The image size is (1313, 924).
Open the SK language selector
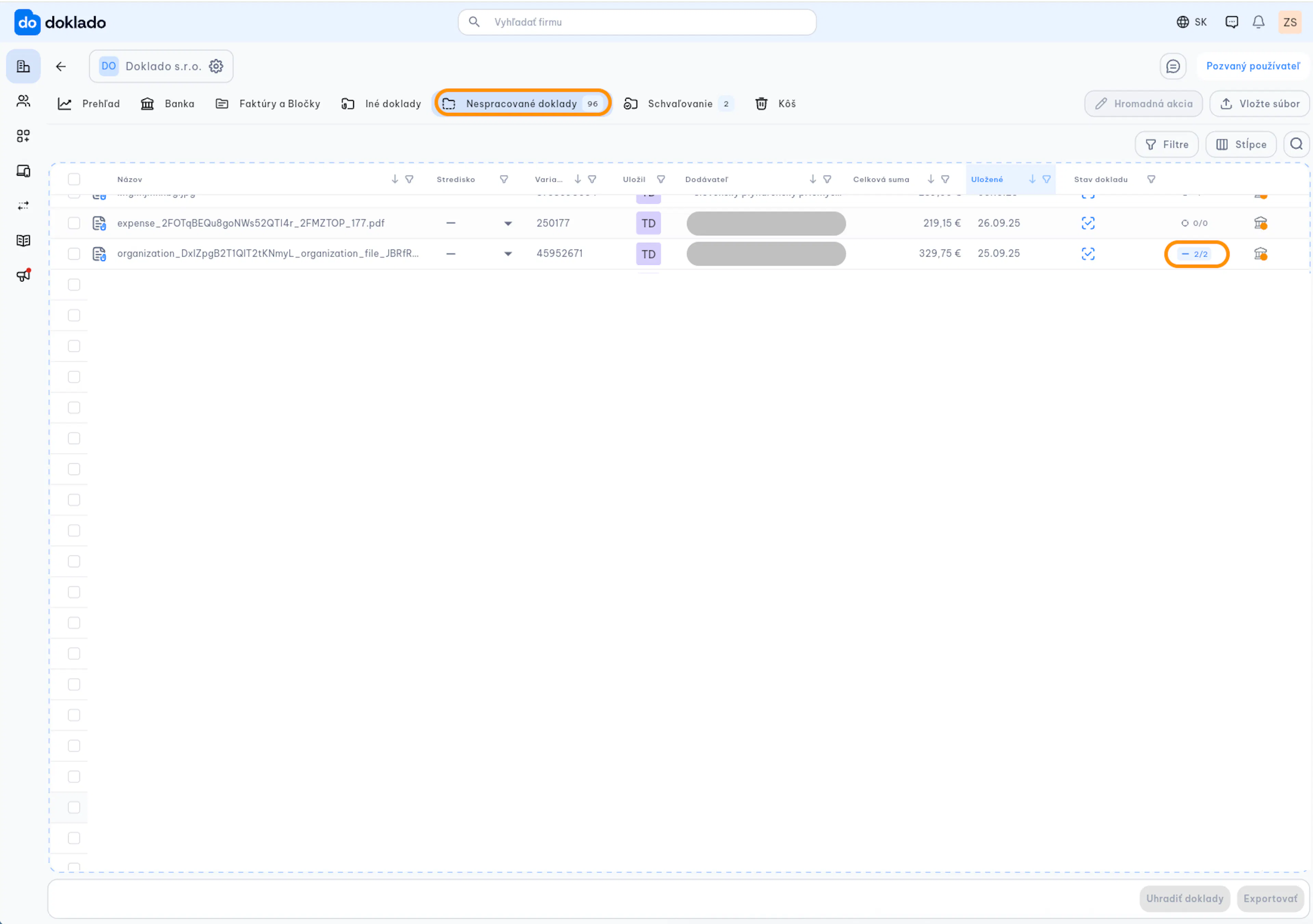pos(1192,22)
